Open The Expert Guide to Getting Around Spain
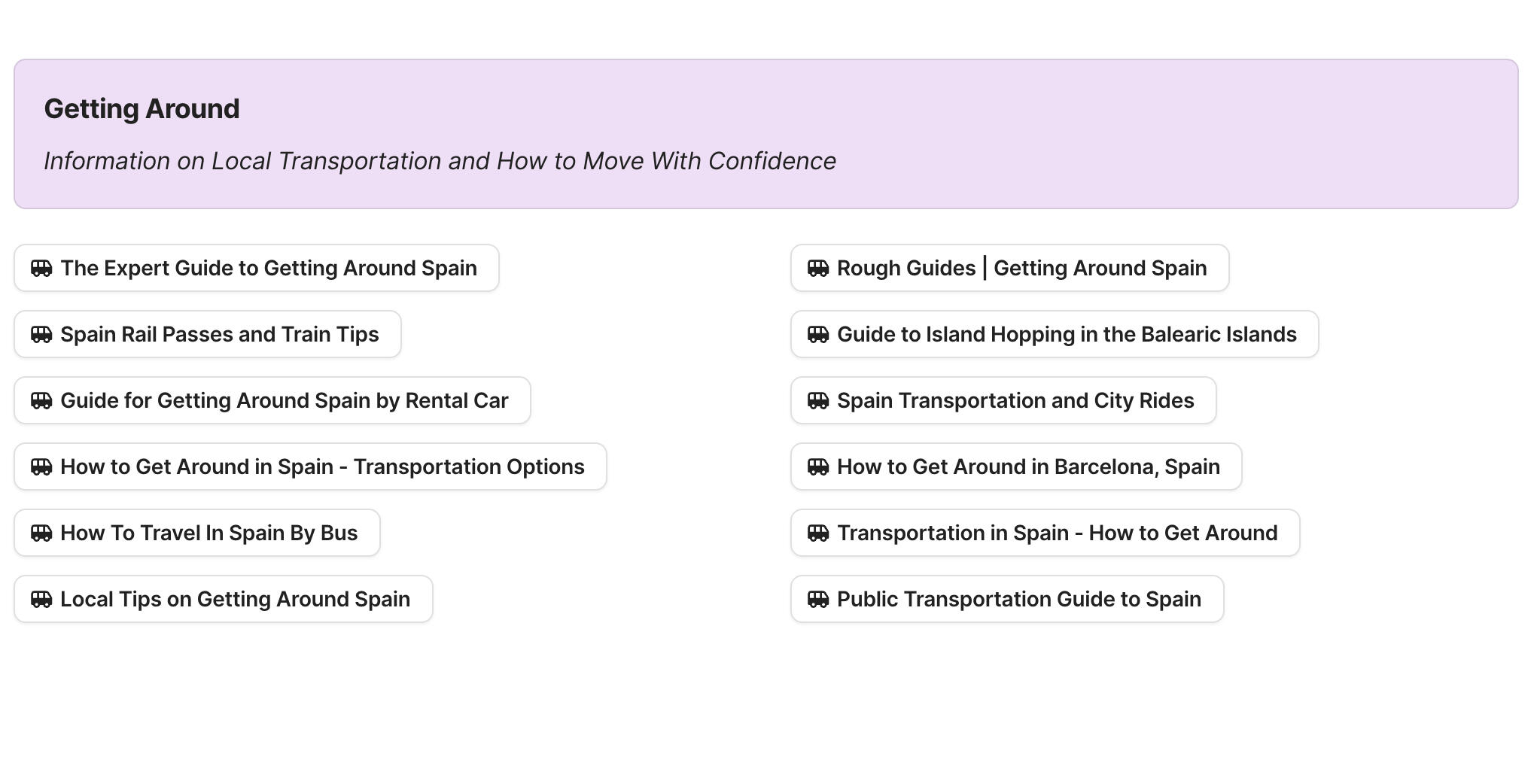1537x784 pixels. [x=269, y=269]
